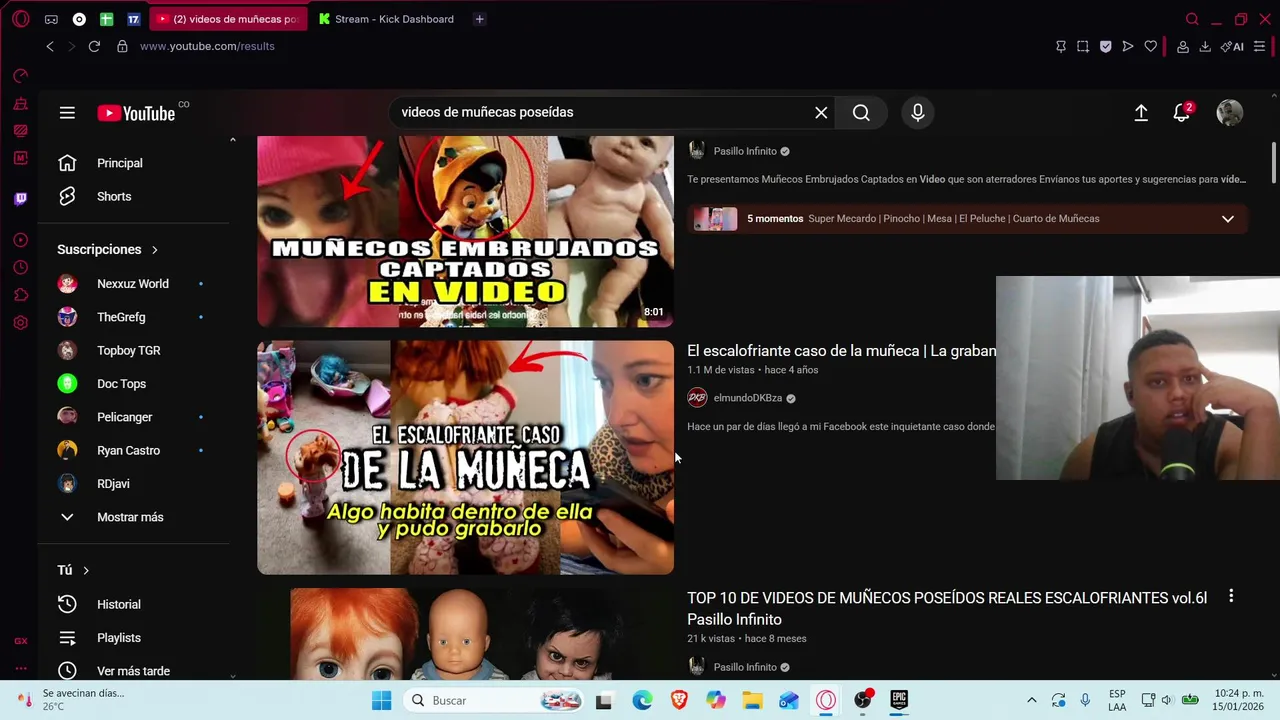Go to YouTube home via logo
1280x720 pixels.
(136, 113)
